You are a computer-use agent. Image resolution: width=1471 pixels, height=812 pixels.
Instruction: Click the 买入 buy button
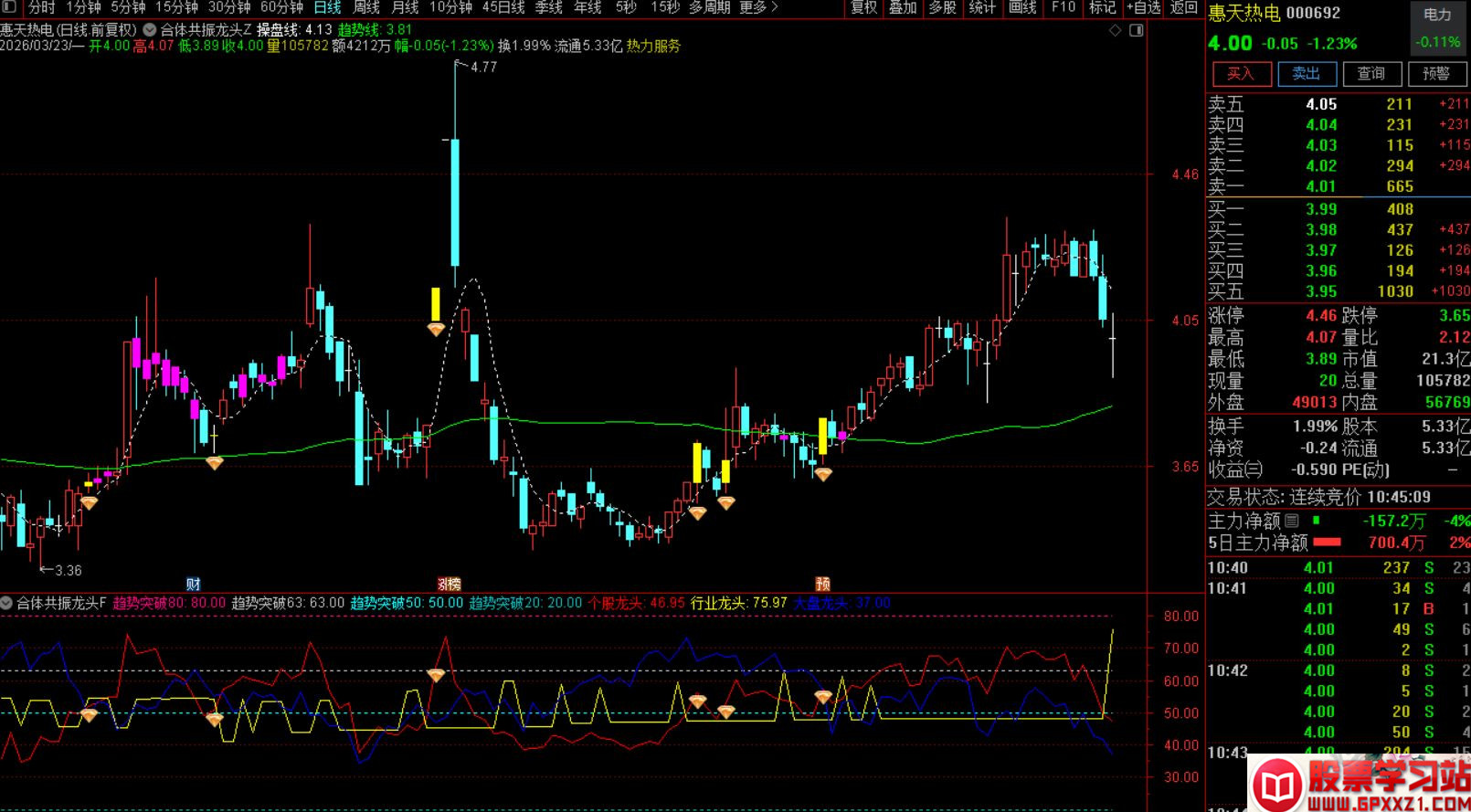pyautogui.click(x=1240, y=73)
